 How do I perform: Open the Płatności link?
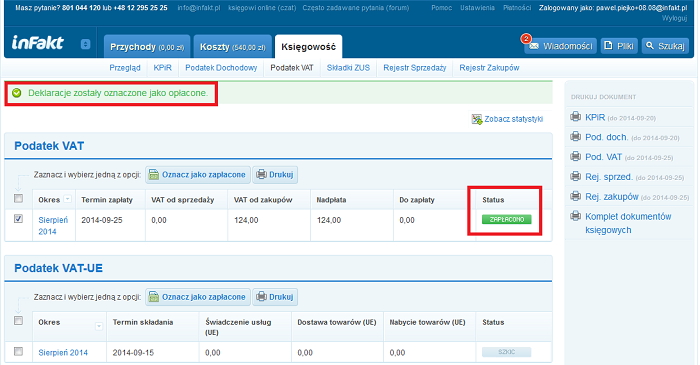pos(517,8)
